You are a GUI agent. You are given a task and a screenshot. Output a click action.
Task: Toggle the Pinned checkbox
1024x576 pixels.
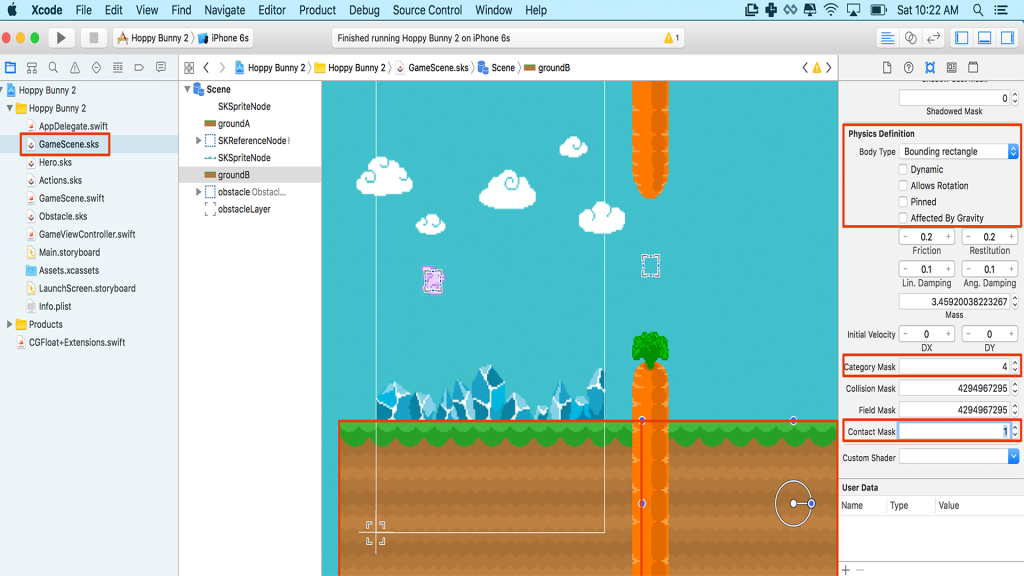(x=903, y=202)
